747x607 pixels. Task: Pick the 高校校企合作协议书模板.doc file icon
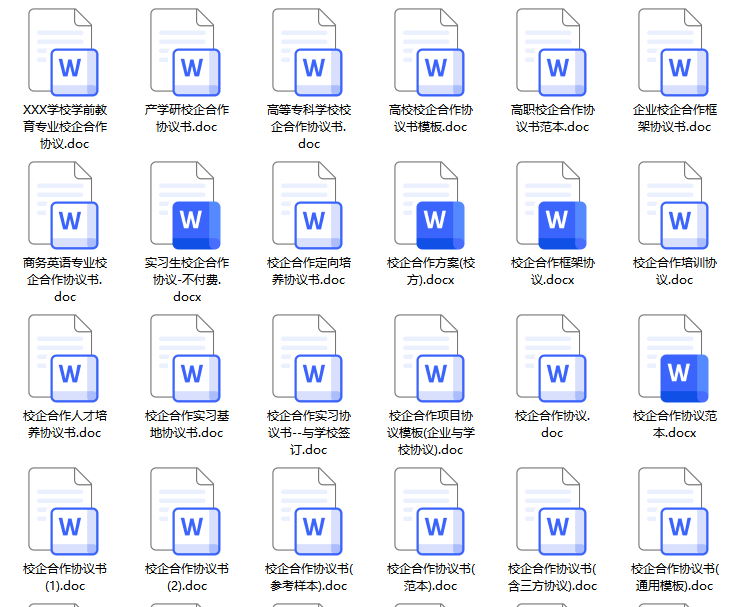point(429,52)
